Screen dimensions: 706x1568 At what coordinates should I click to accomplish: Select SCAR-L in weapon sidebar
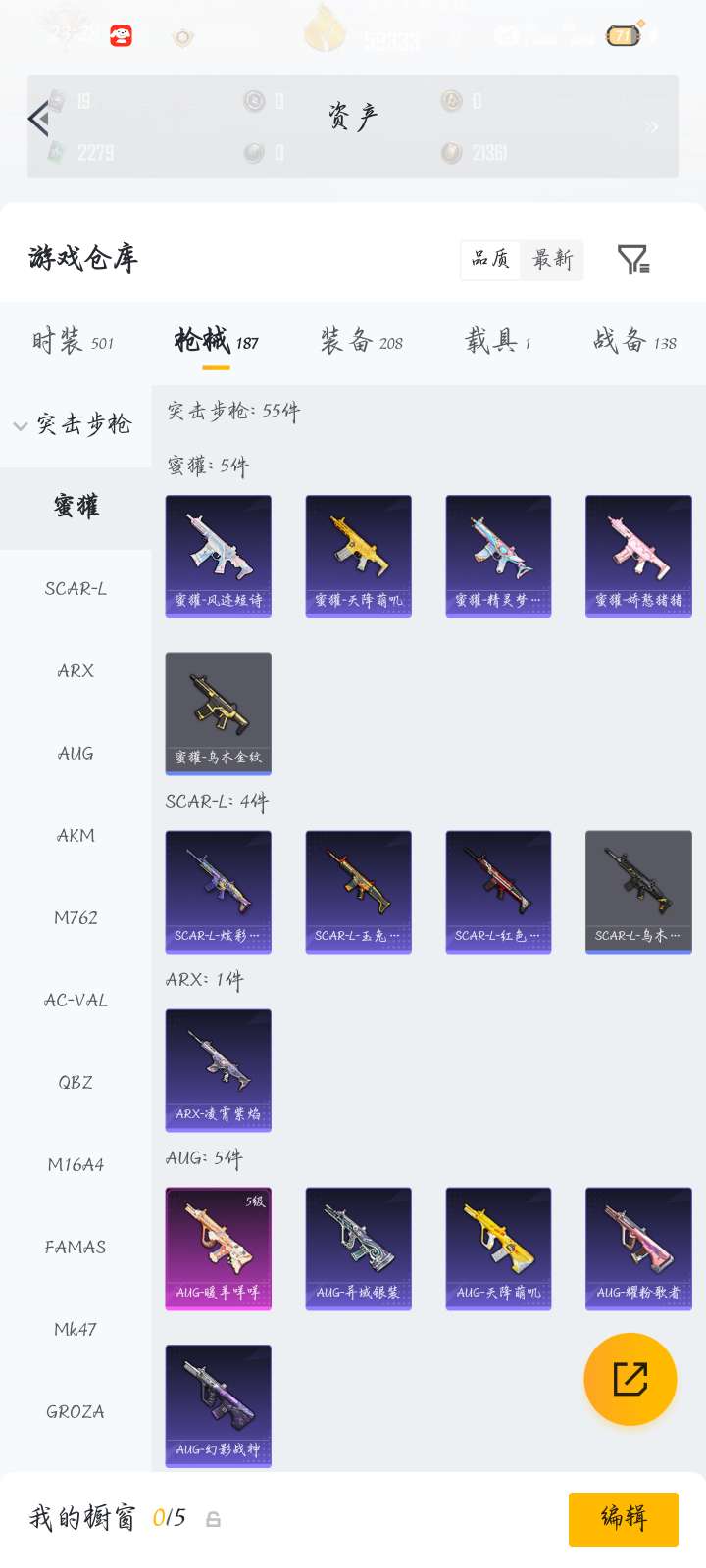point(76,589)
